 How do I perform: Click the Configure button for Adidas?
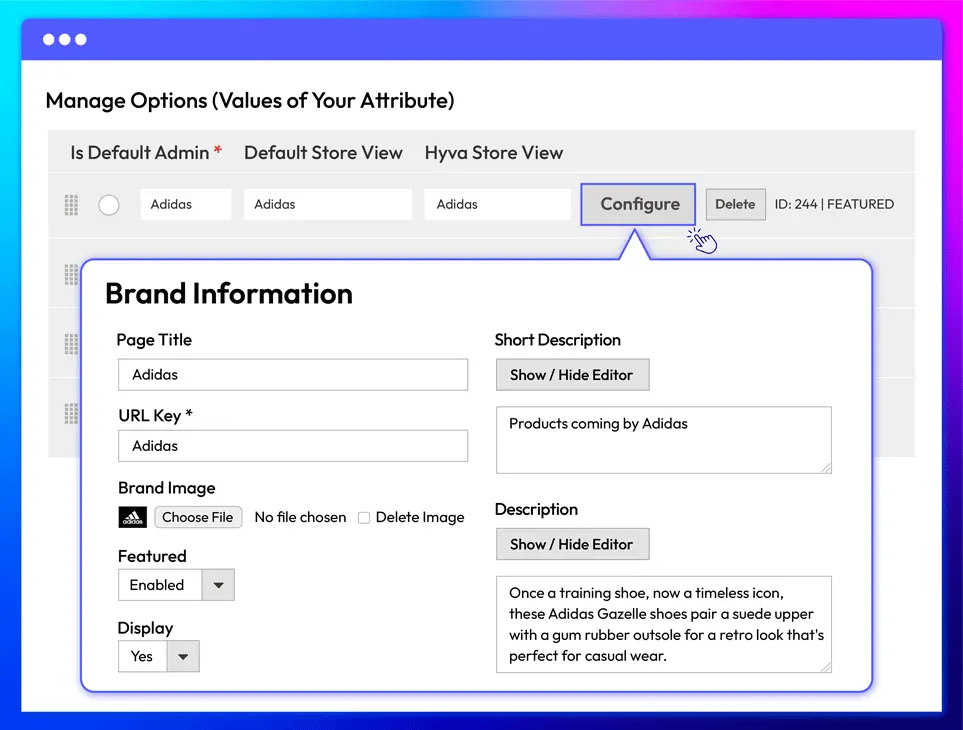638,204
